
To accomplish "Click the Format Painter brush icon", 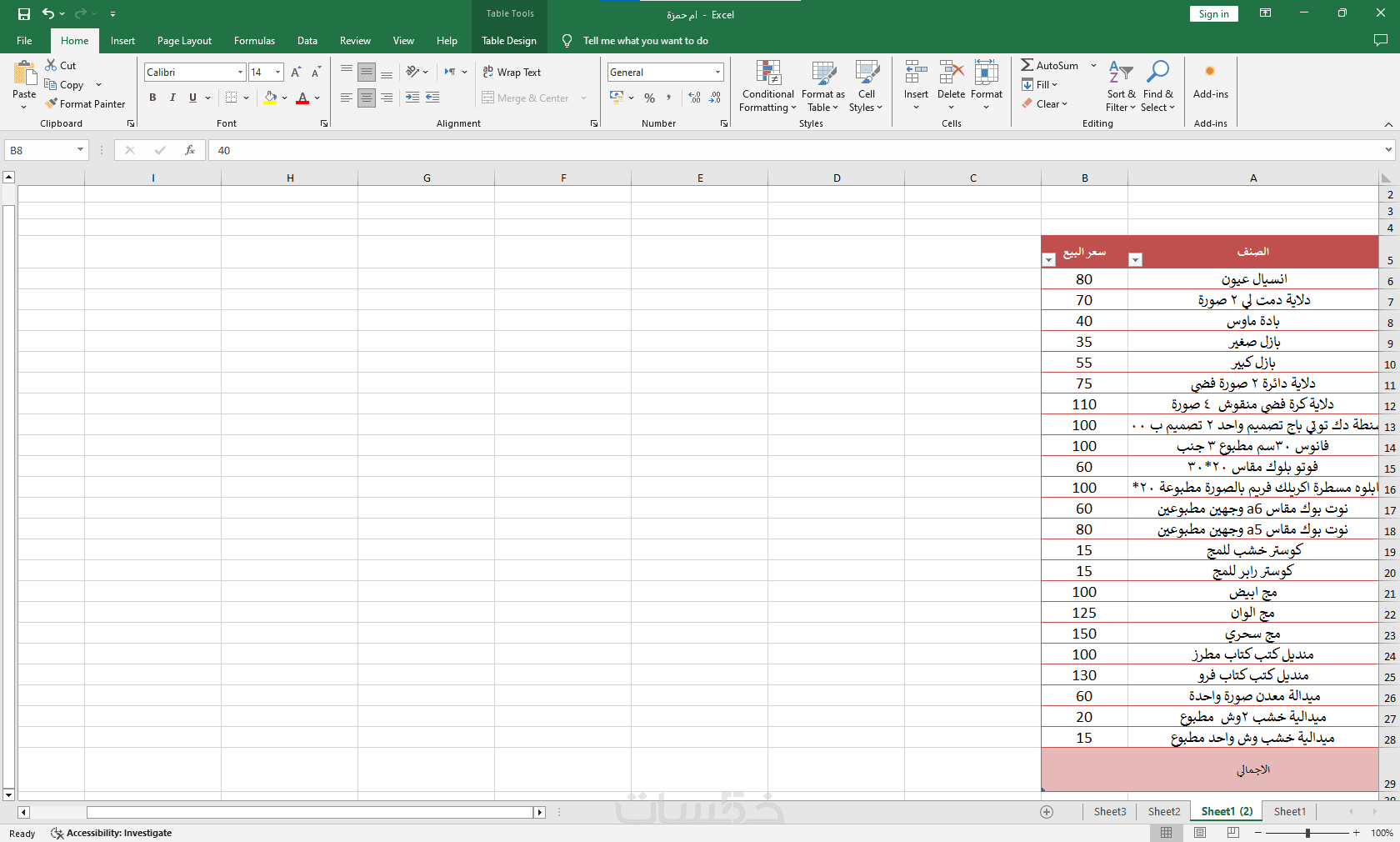I will [52, 103].
